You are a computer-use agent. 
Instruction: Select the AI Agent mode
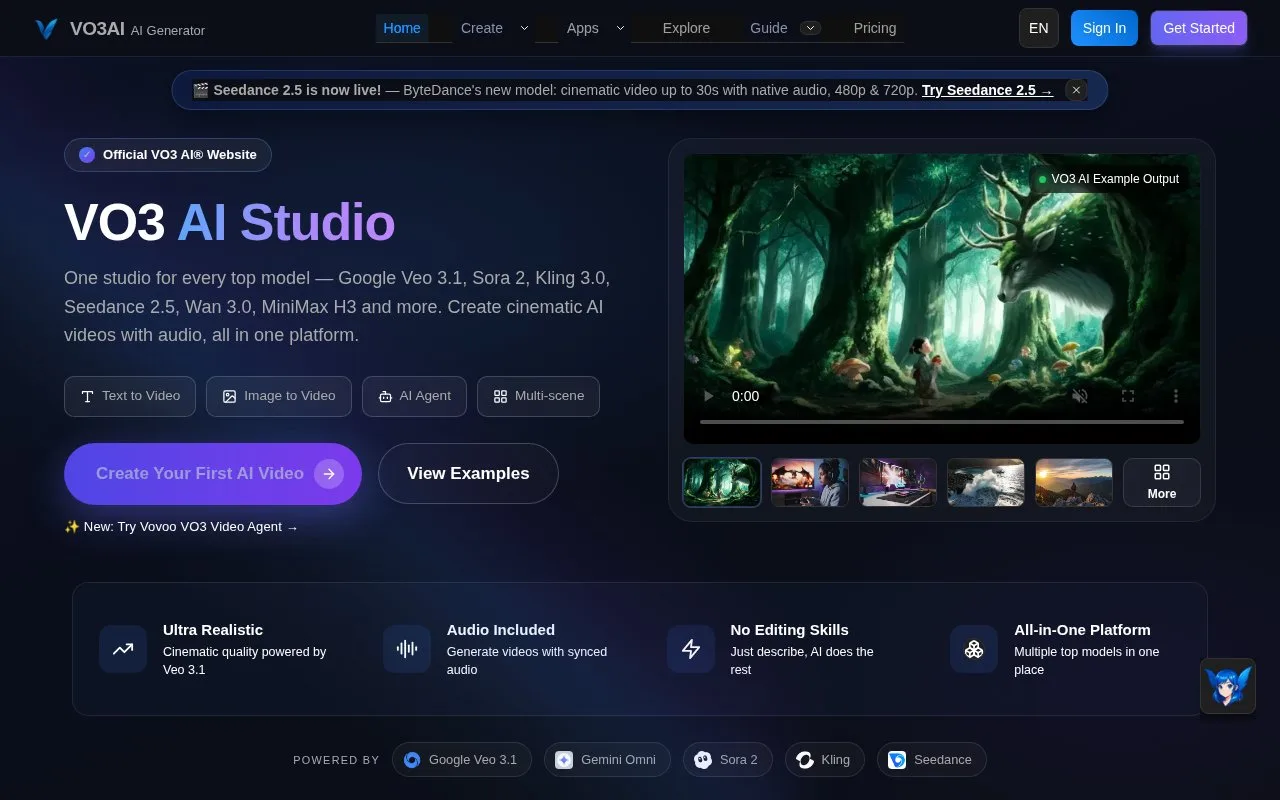(x=415, y=396)
